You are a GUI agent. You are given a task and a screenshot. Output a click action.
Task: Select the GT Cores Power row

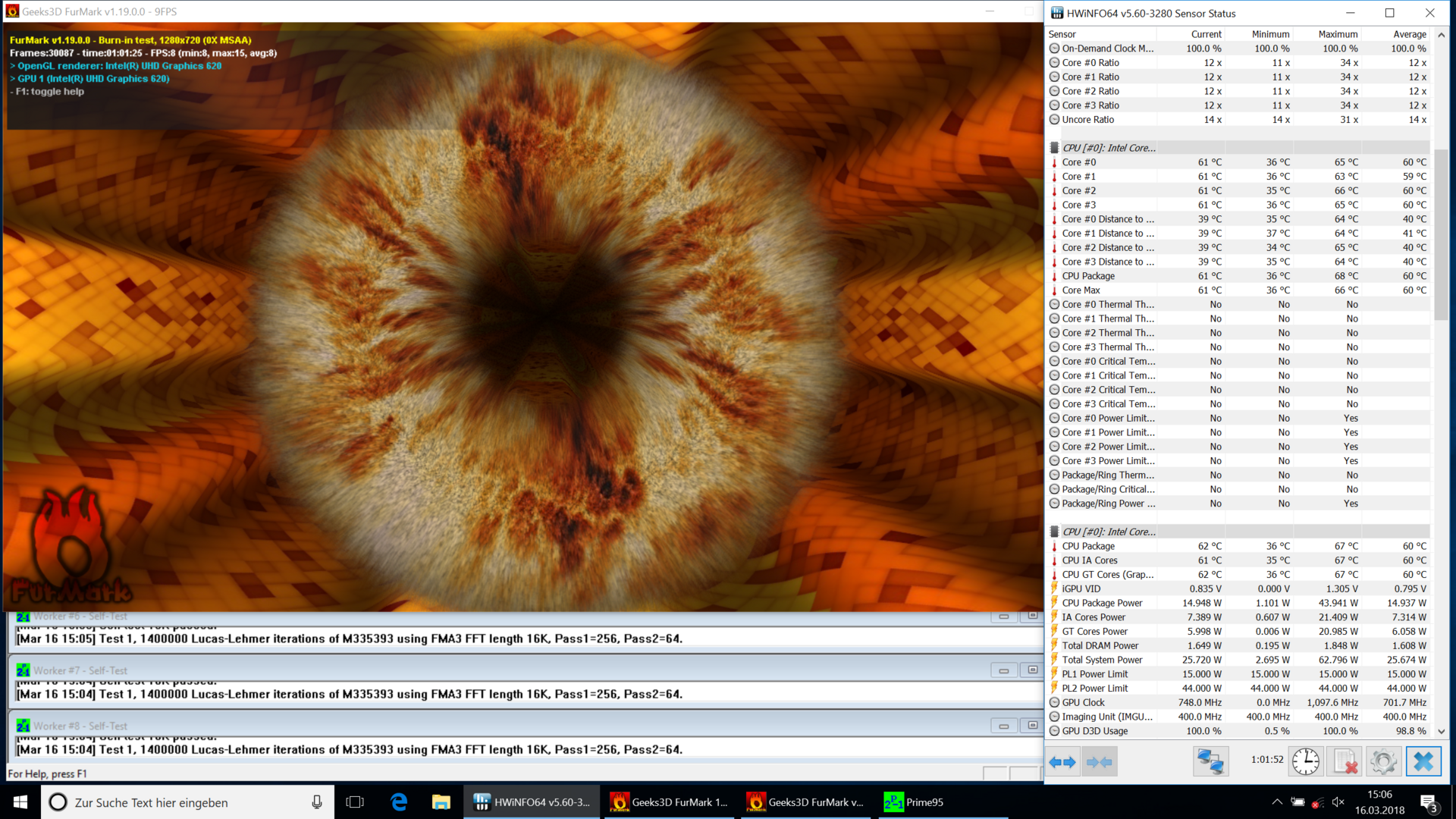(1238, 632)
